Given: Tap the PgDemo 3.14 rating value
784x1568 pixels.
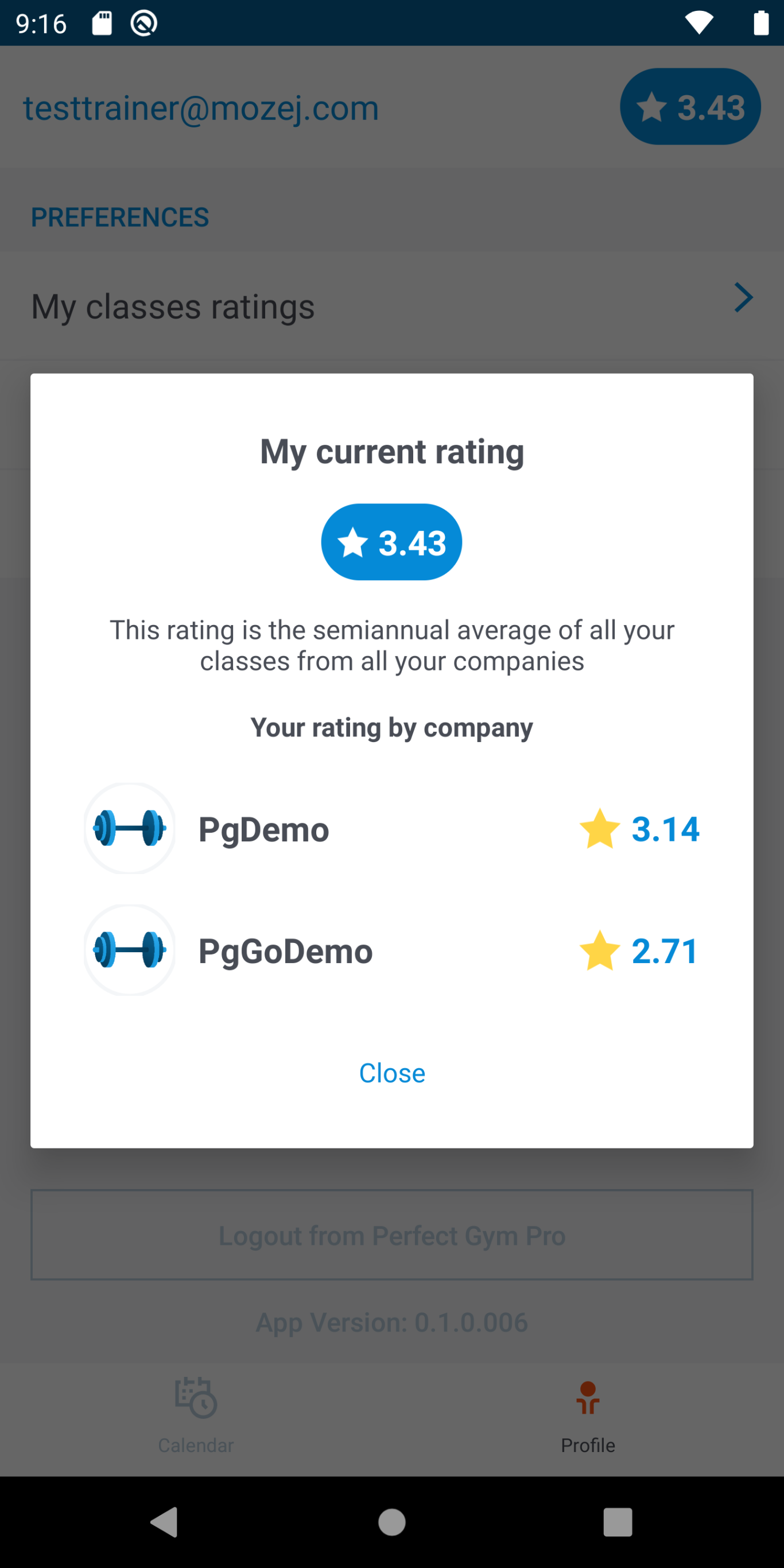Looking at the screenshot, I should 665,829.
